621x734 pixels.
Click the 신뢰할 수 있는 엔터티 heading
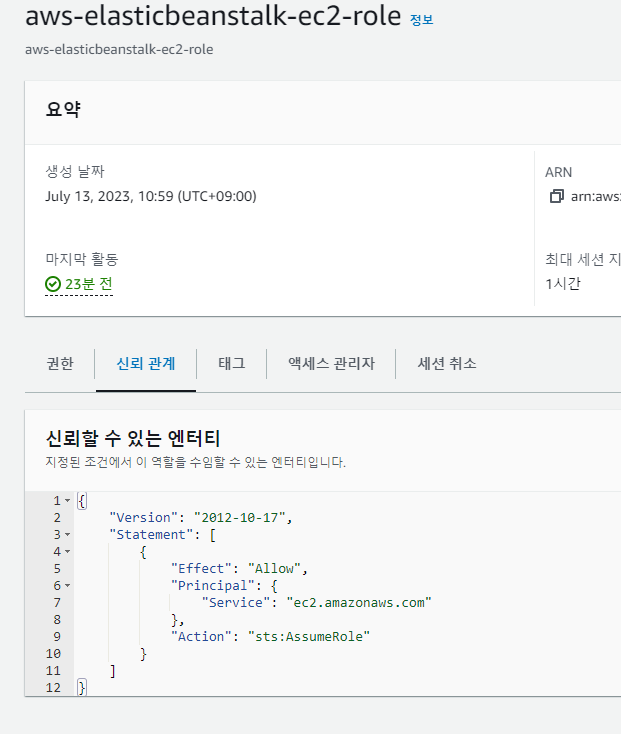[x=133, y=439]
